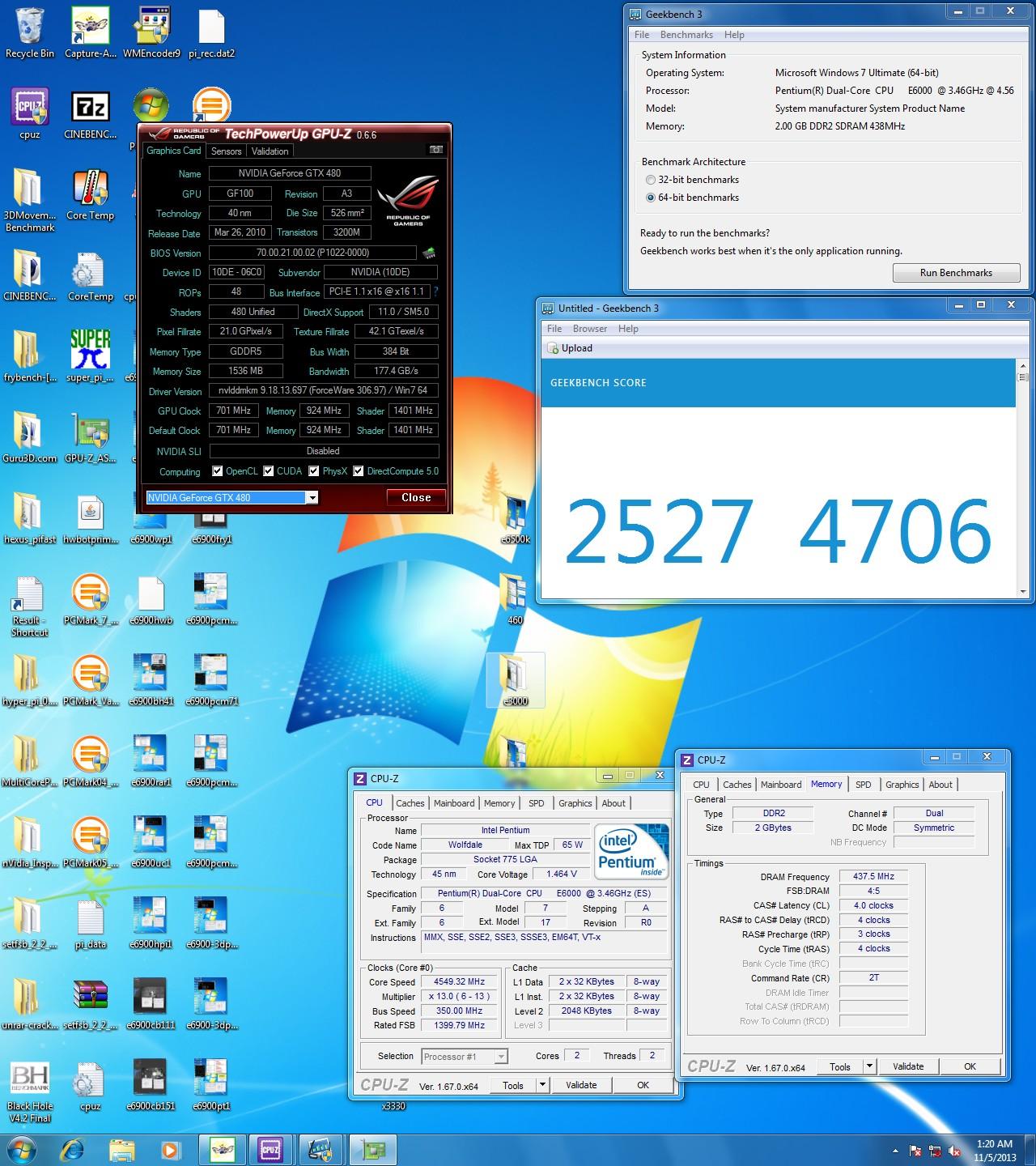Open Windows Explorer from taskbar
The height and width of the screenshot is (1166, 1036).
point(121,1149)
